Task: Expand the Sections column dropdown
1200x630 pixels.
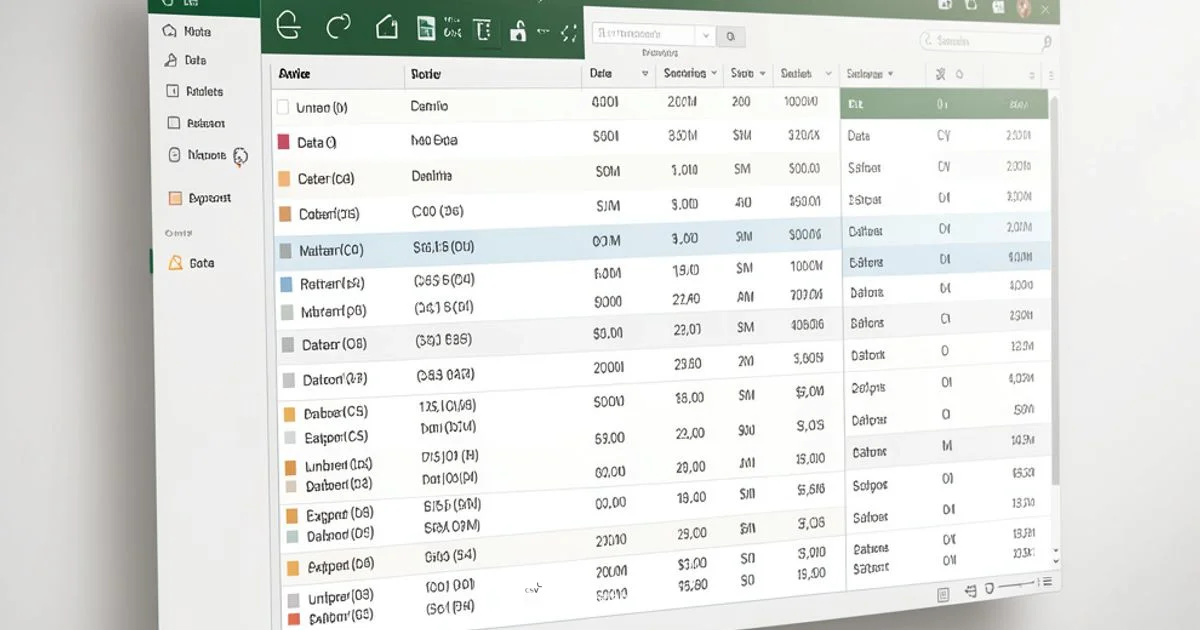Action: (x=716, y=73)
